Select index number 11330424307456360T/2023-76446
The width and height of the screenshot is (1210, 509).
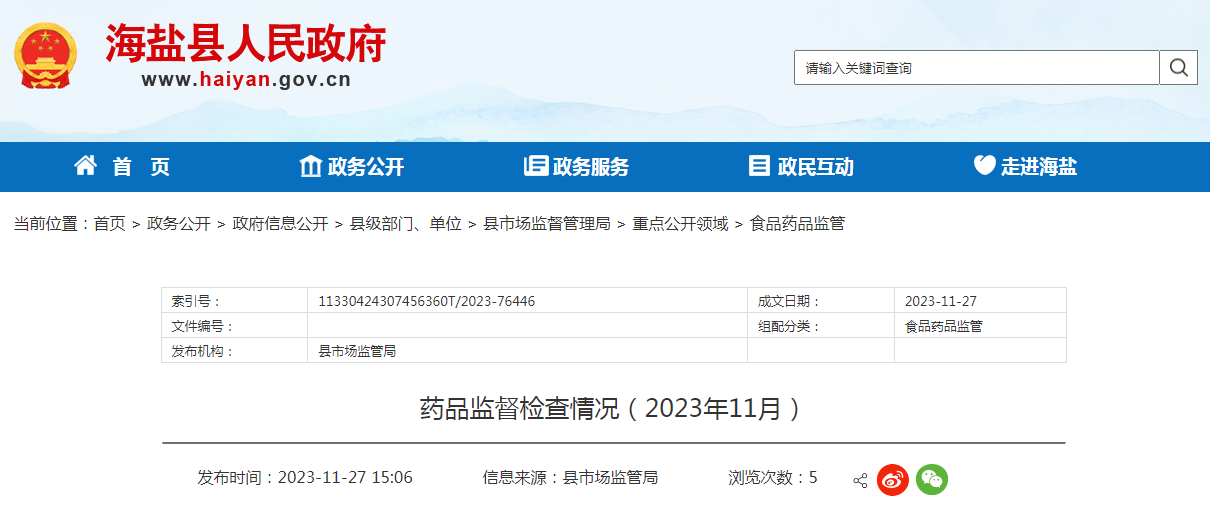click(x=426, y=301)
